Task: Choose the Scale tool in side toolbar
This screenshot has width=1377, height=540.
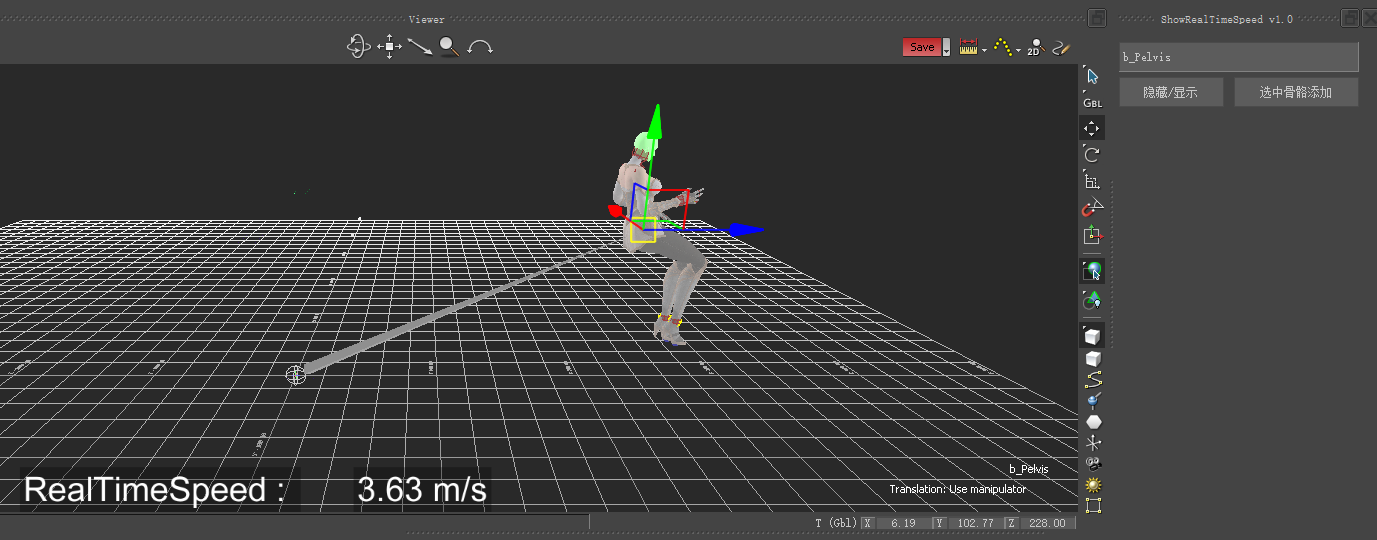Action: [1092, 182]
